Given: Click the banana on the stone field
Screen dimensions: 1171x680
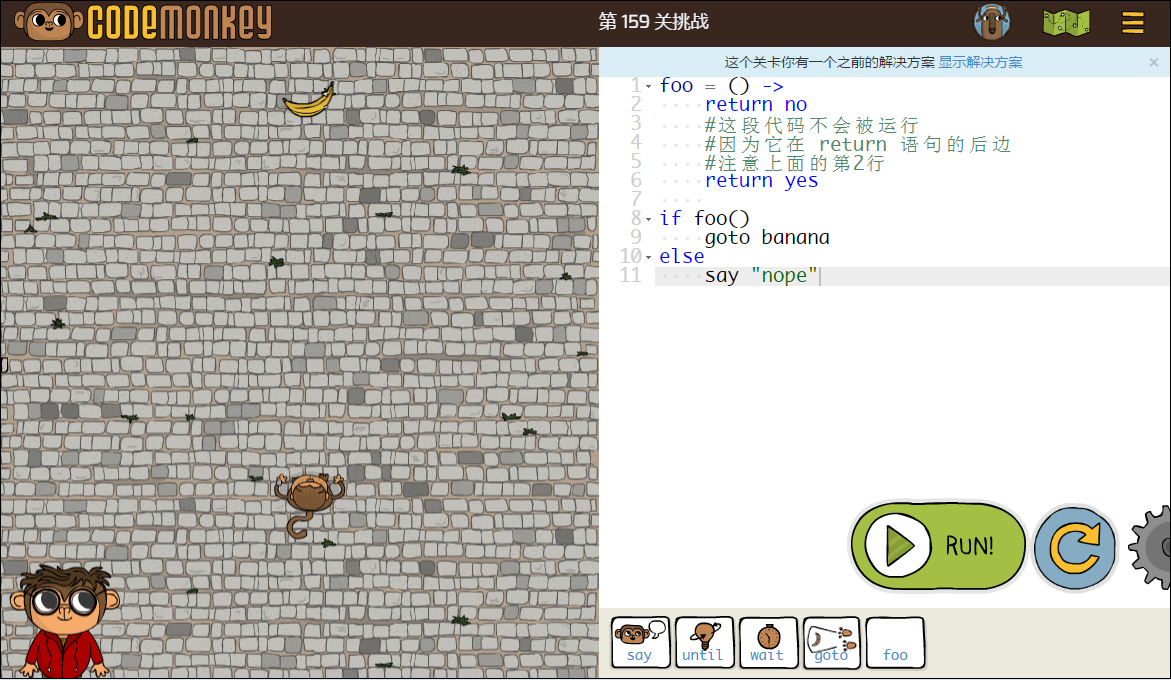Looking at the screenshot, I should tap(309, 101).
